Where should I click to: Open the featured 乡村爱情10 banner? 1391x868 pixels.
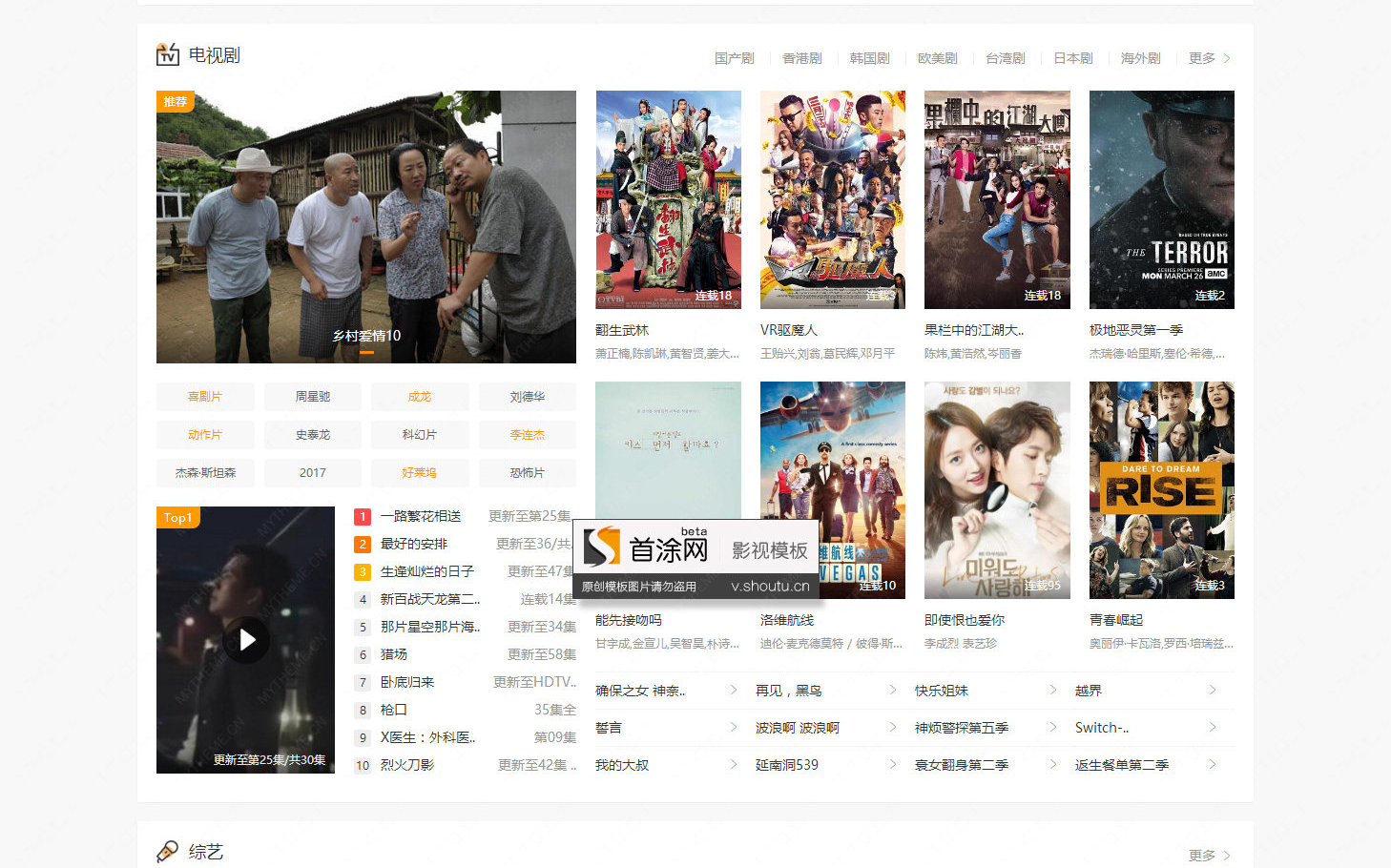click(366, 227)
